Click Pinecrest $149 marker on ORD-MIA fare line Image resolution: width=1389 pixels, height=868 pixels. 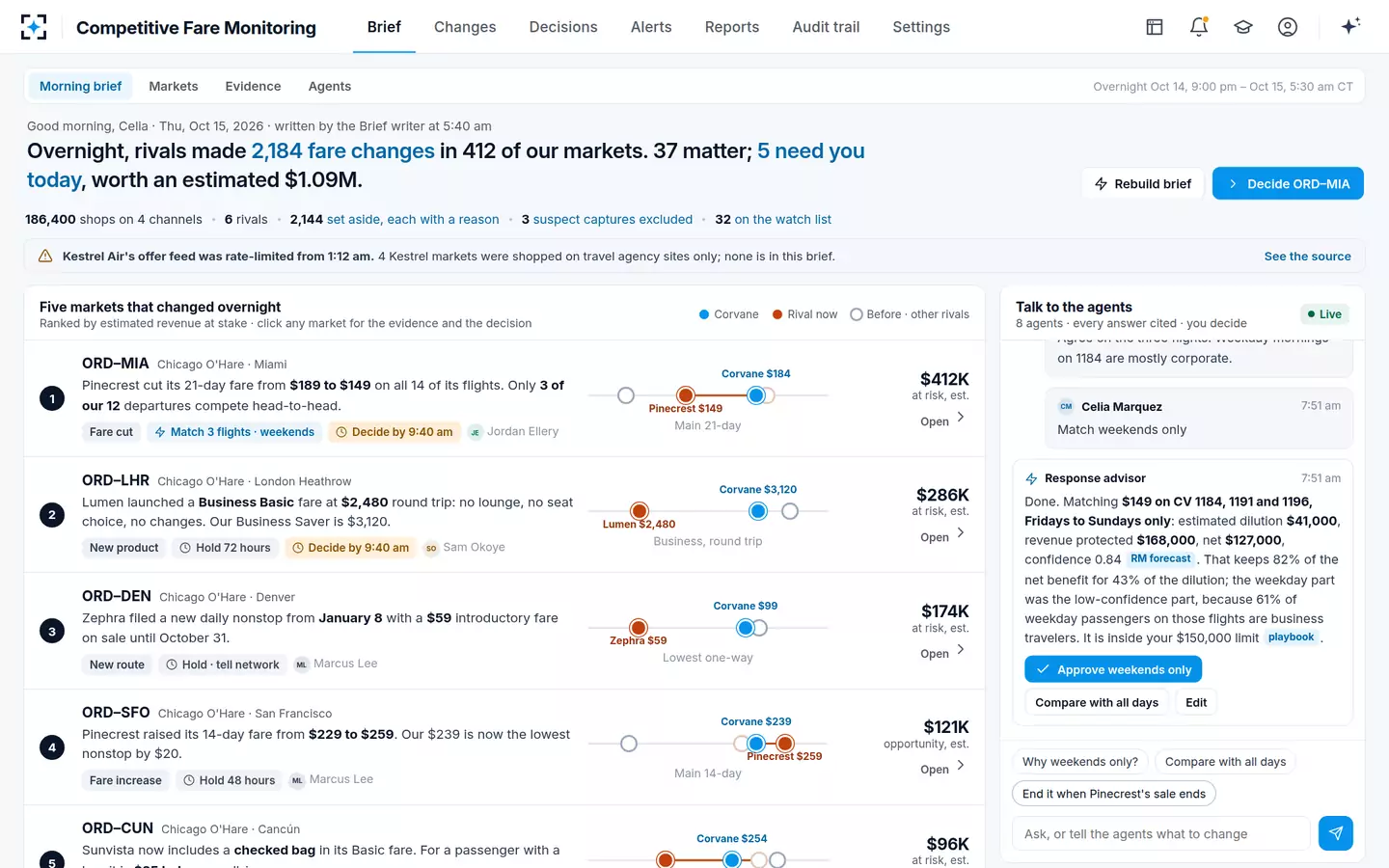pyautogui.click(x=686, y=395)
